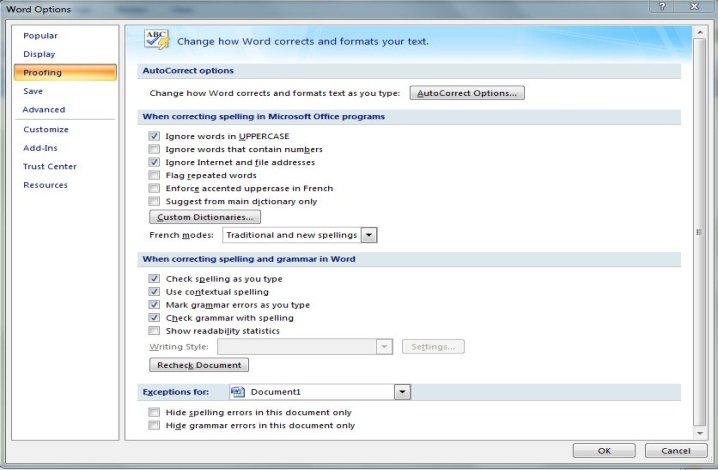This screenshot has height=470, width=718.
Task: Select the Save category
Action: tap(33, 91)
